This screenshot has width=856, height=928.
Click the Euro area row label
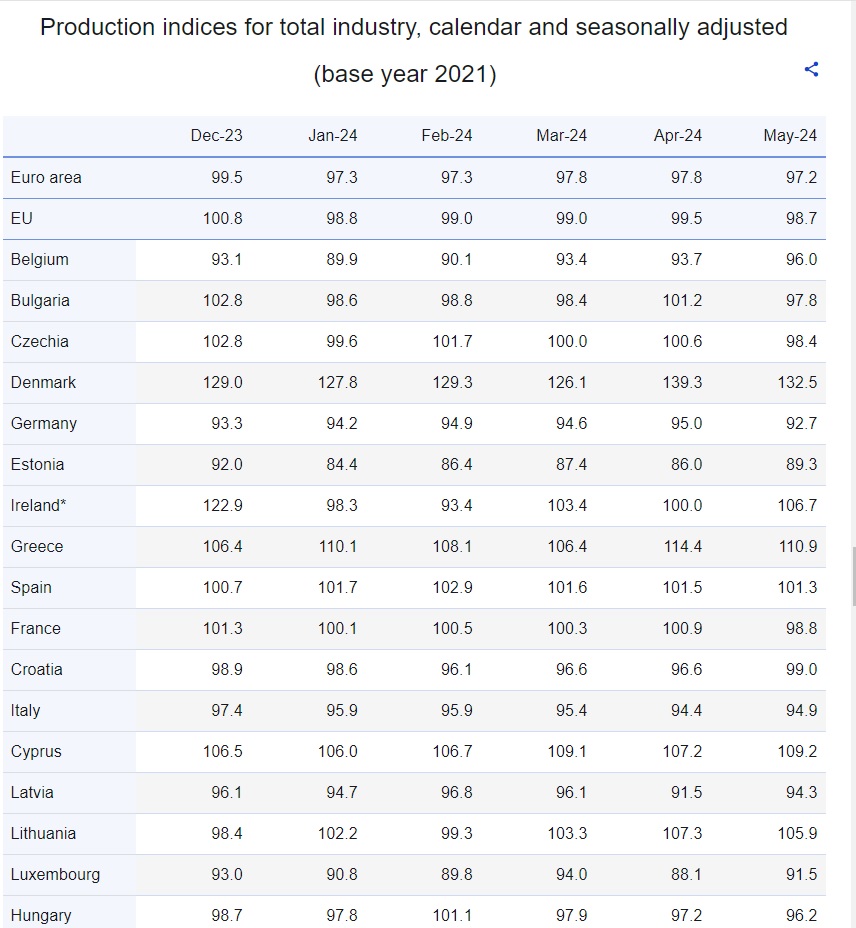(46, 177)
